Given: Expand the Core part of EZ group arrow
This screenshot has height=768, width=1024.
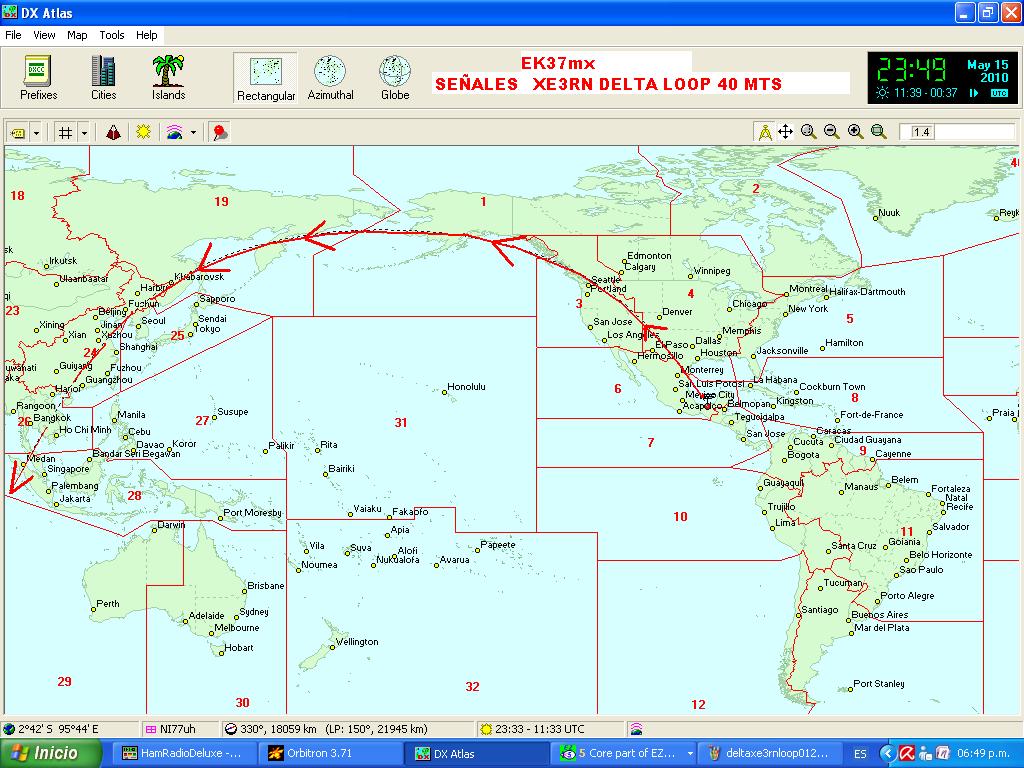Looking at the screenshot, I should point(689,753).
